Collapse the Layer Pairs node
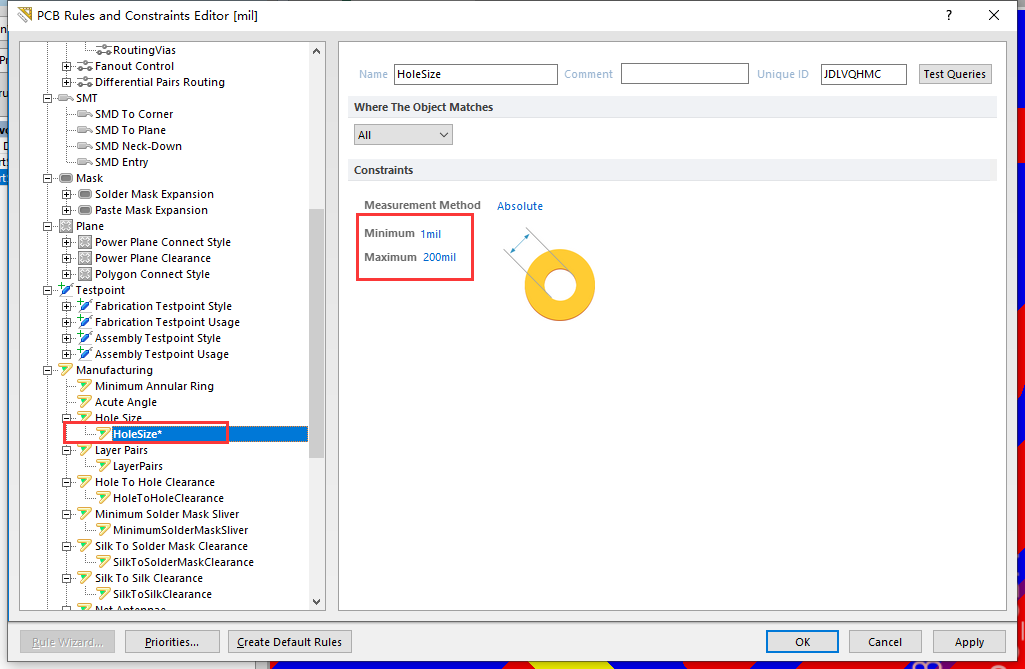This screenshot has height=669, width=1025. tap(67, 450)
